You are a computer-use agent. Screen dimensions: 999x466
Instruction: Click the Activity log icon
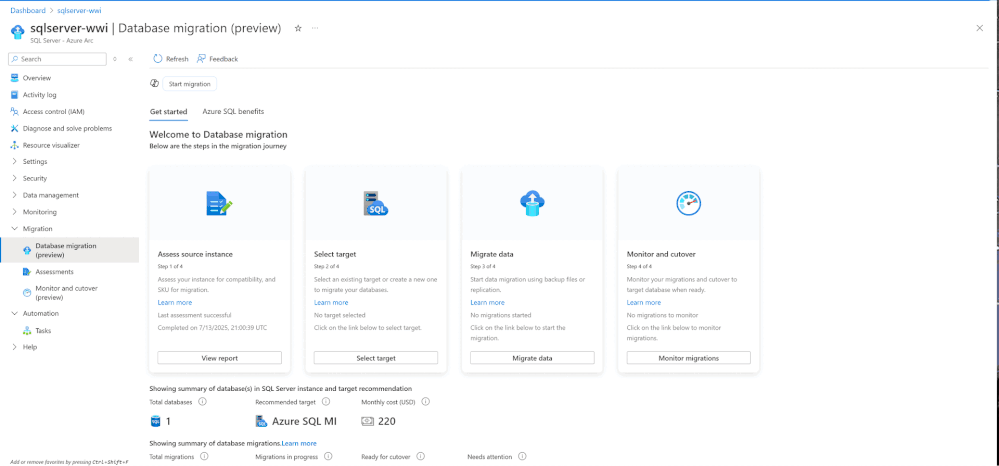[15, 95]
